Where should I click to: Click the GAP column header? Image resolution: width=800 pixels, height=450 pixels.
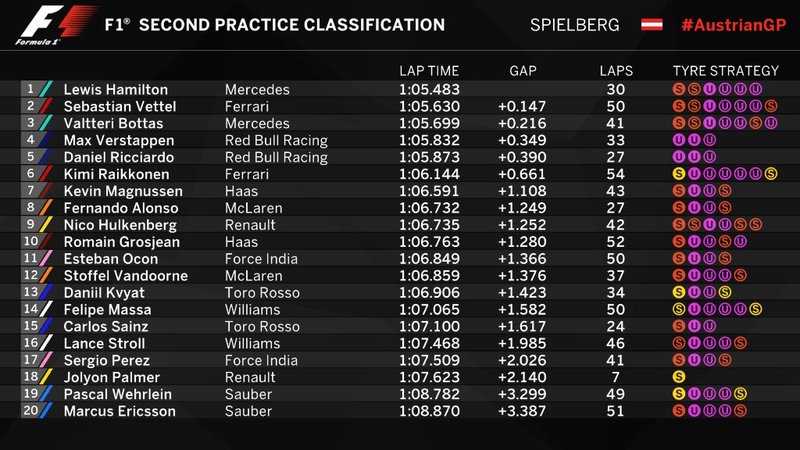522,71
